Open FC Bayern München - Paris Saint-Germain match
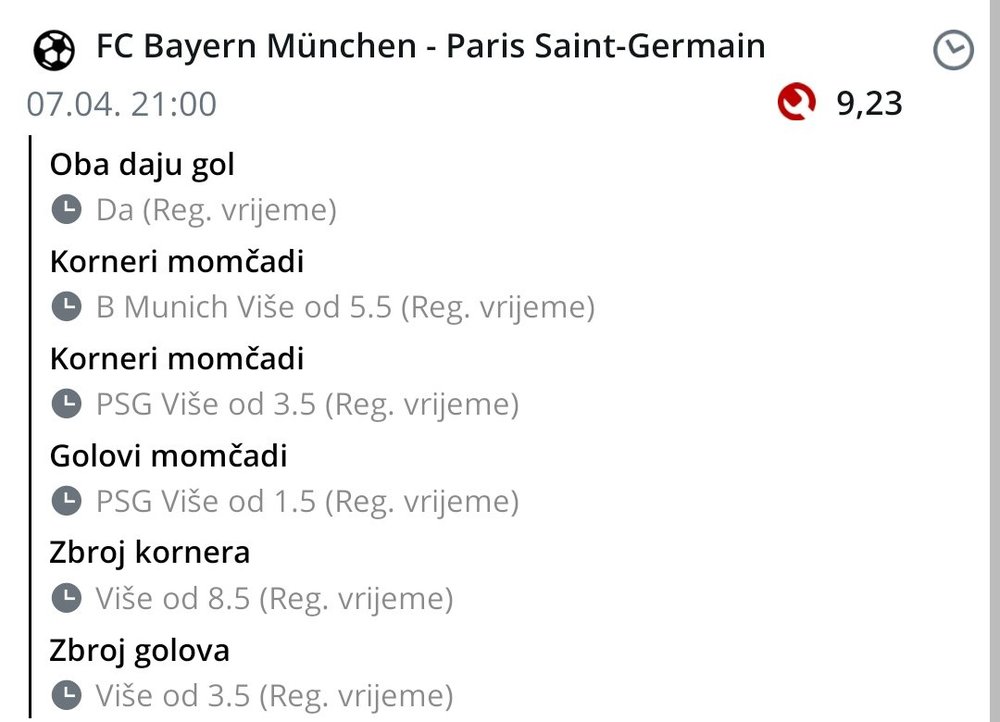This screenshot has width=1000, height=722. (430, 46)
